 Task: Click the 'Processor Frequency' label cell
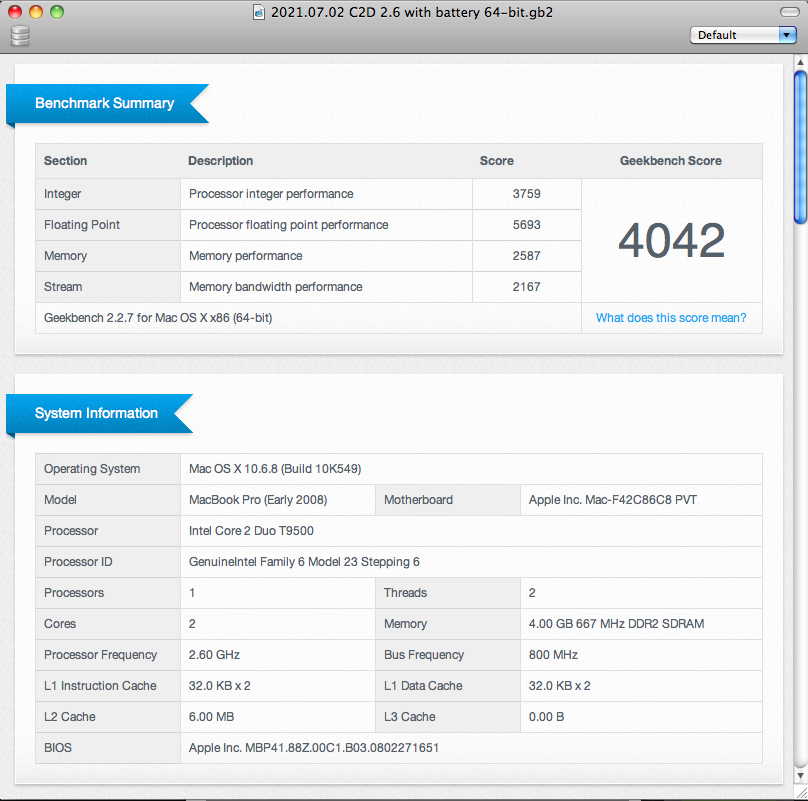pos(108,655)
